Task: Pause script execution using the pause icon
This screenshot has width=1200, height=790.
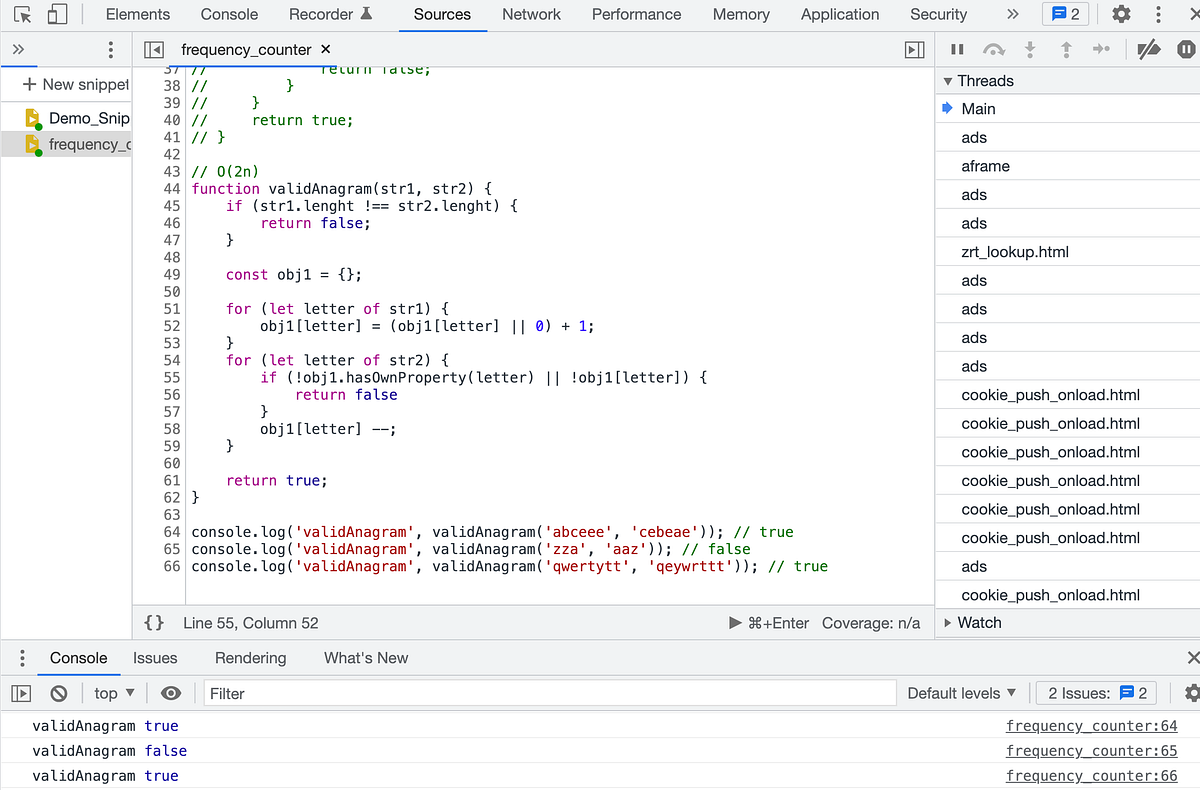Action: click(956, 48)
